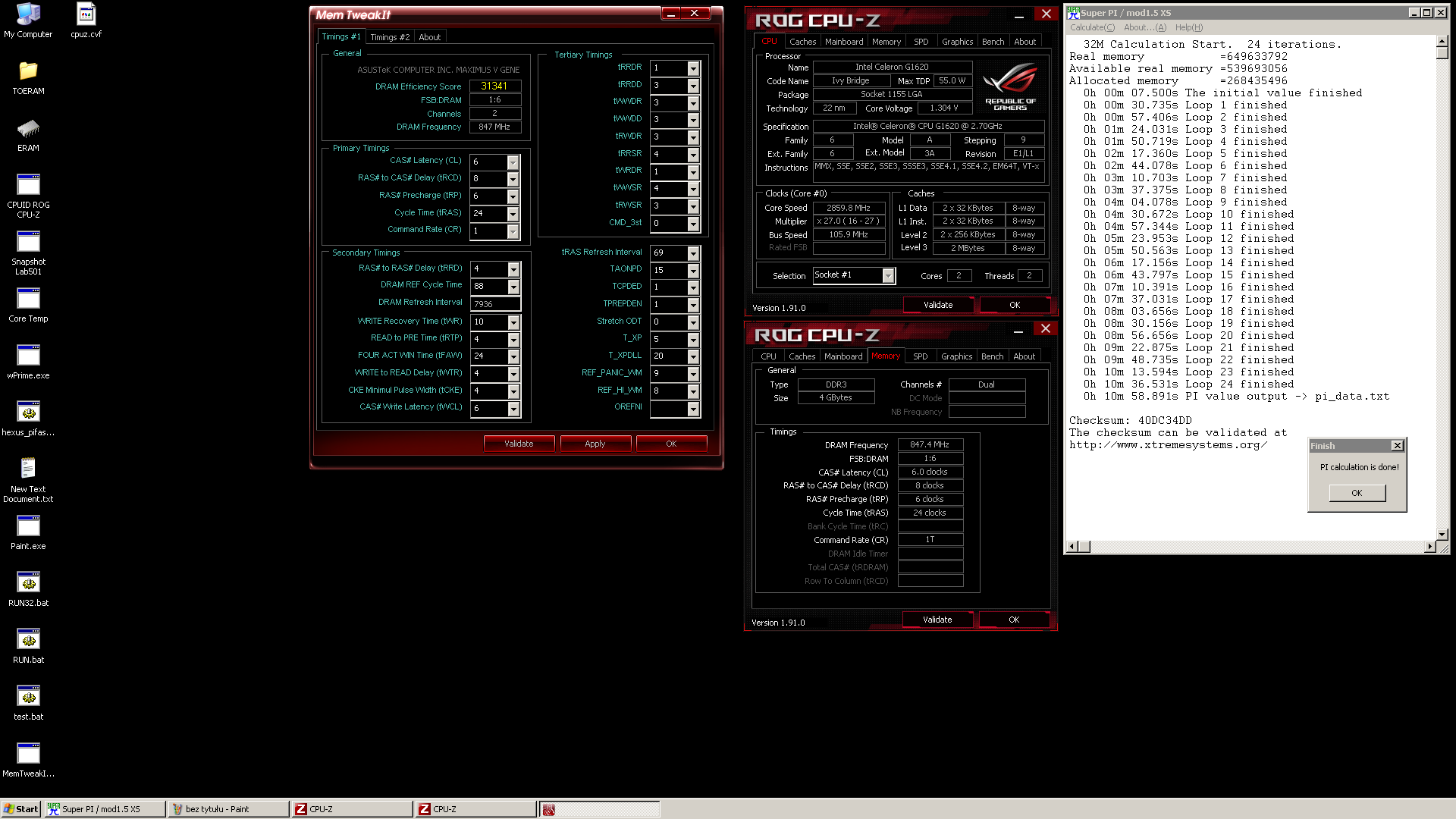Switch to first CPU-Z taskbar item
1456x819 pixels.
click(352, 809)
